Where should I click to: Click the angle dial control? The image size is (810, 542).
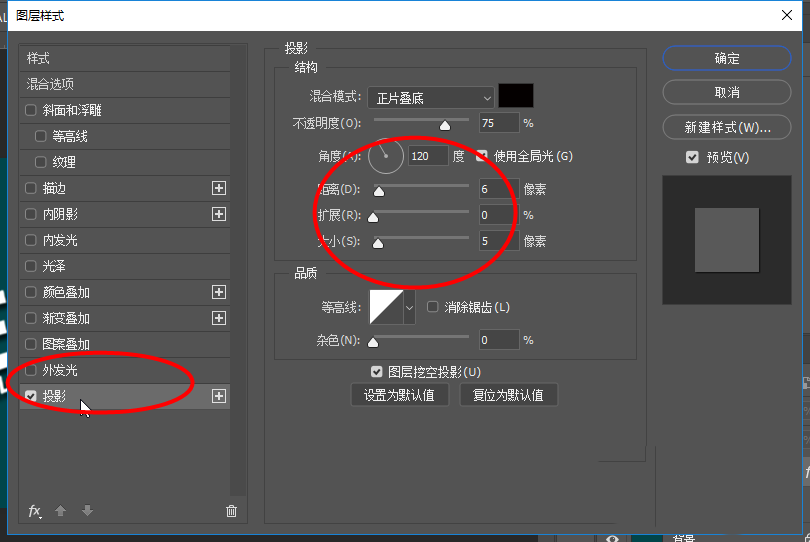pyautogui.click(x=386, y=156)
